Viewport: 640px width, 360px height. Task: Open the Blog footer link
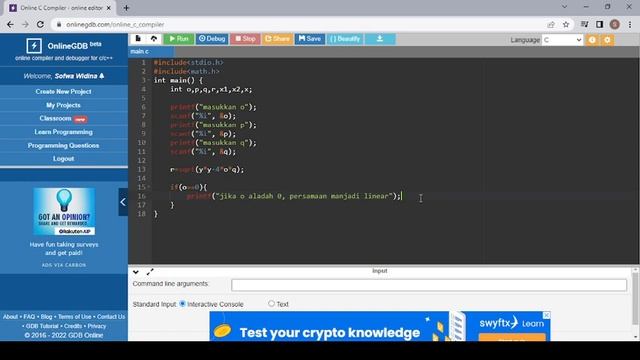point(47,317)
